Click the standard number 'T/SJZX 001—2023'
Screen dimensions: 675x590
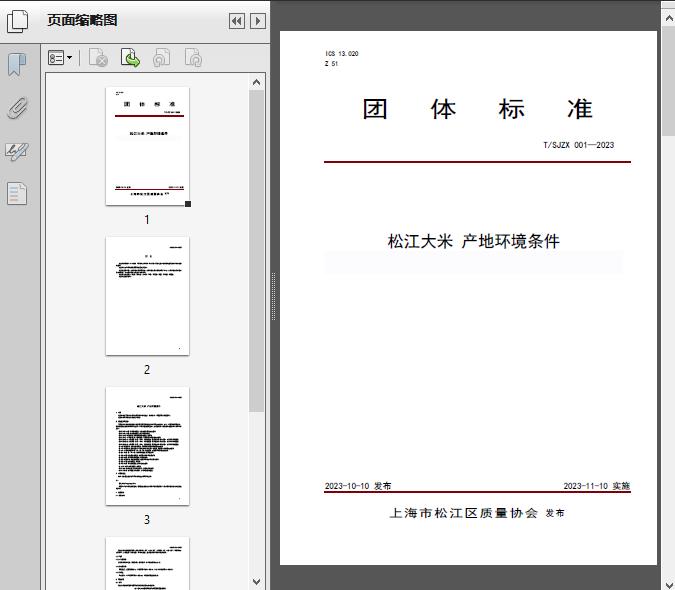point(579,145)
